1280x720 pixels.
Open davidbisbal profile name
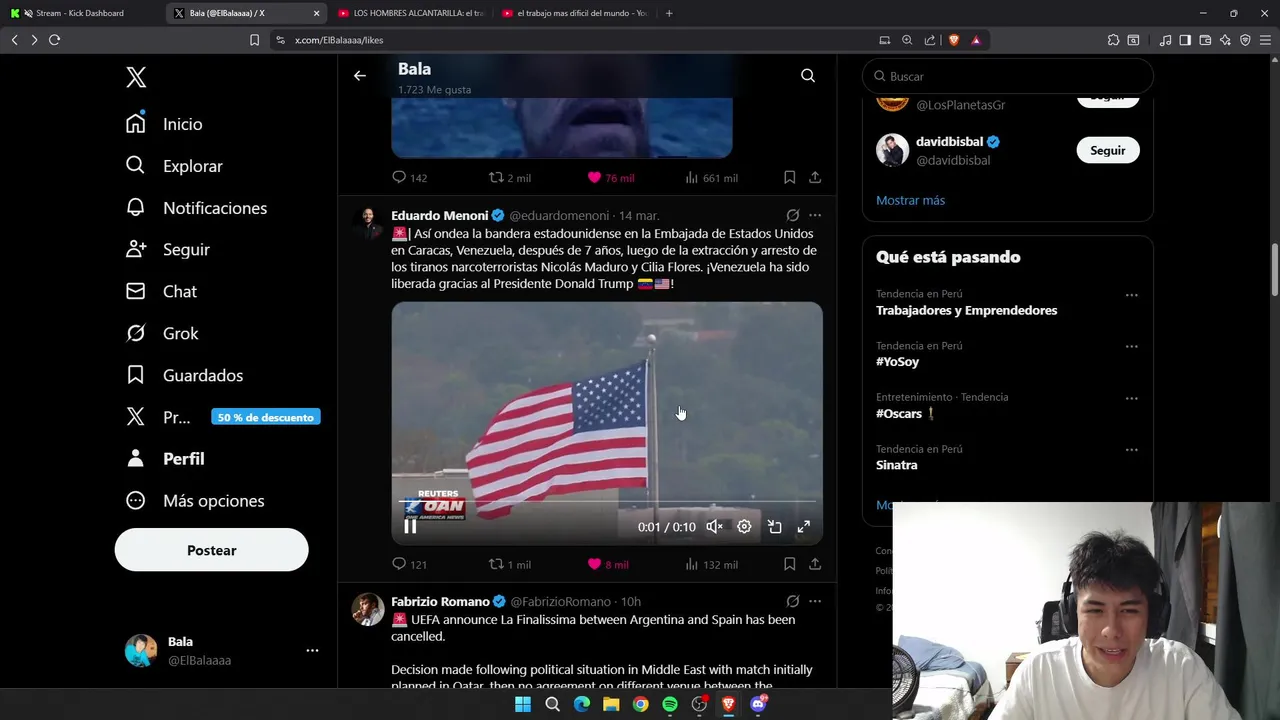[949, 142]
